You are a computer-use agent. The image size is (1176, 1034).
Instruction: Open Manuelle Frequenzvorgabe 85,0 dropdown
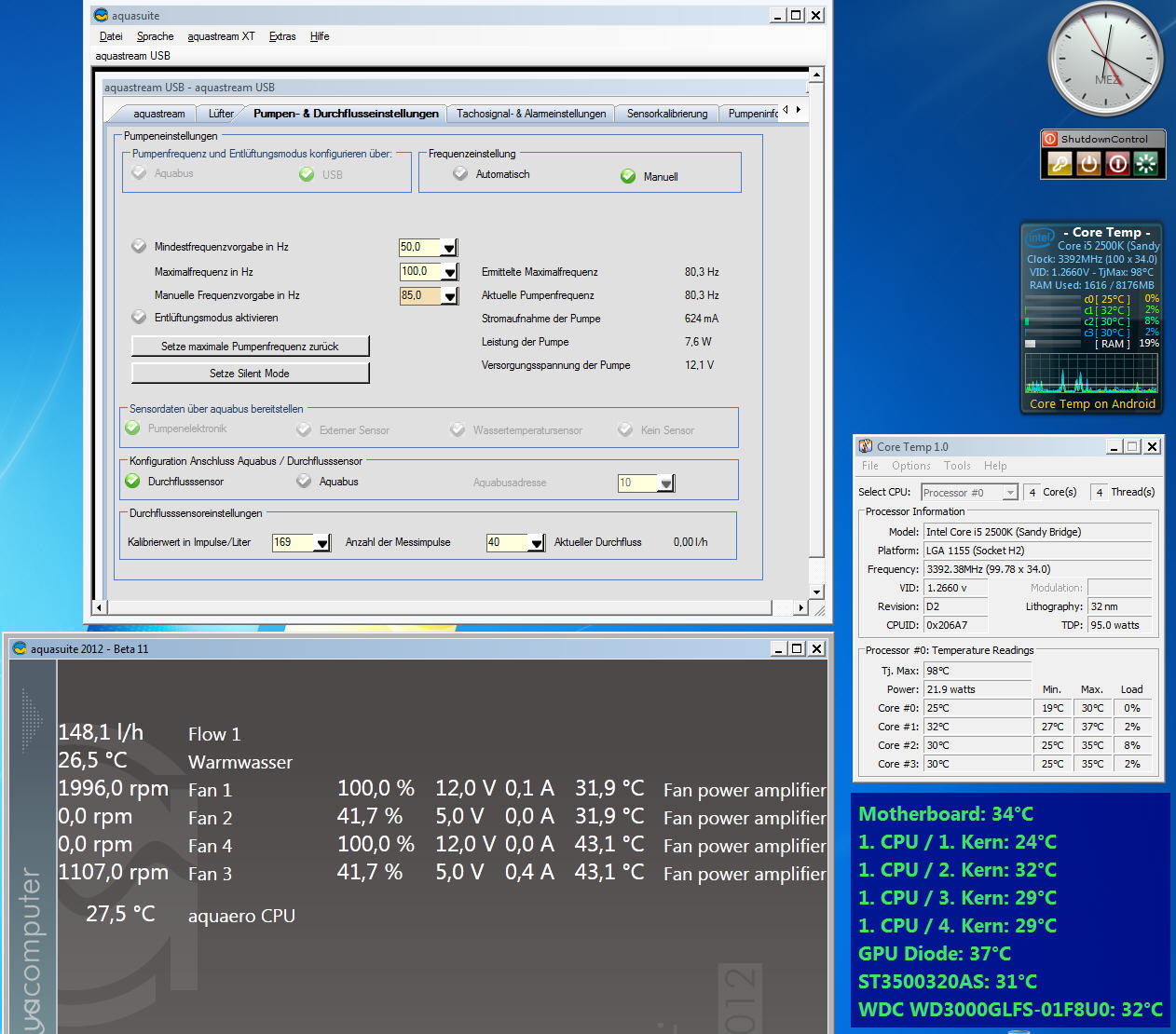pos(449,296)
